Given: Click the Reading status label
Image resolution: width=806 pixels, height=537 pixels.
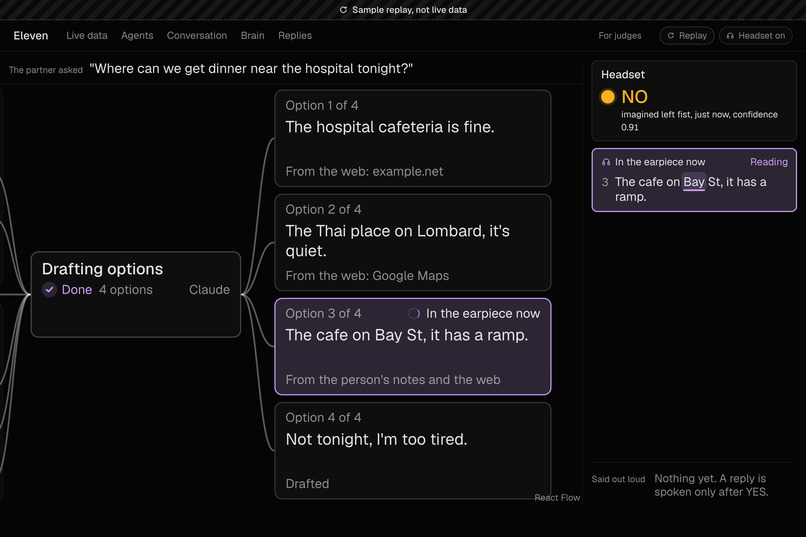Looking at the screenshot, I should pos(768,162).
